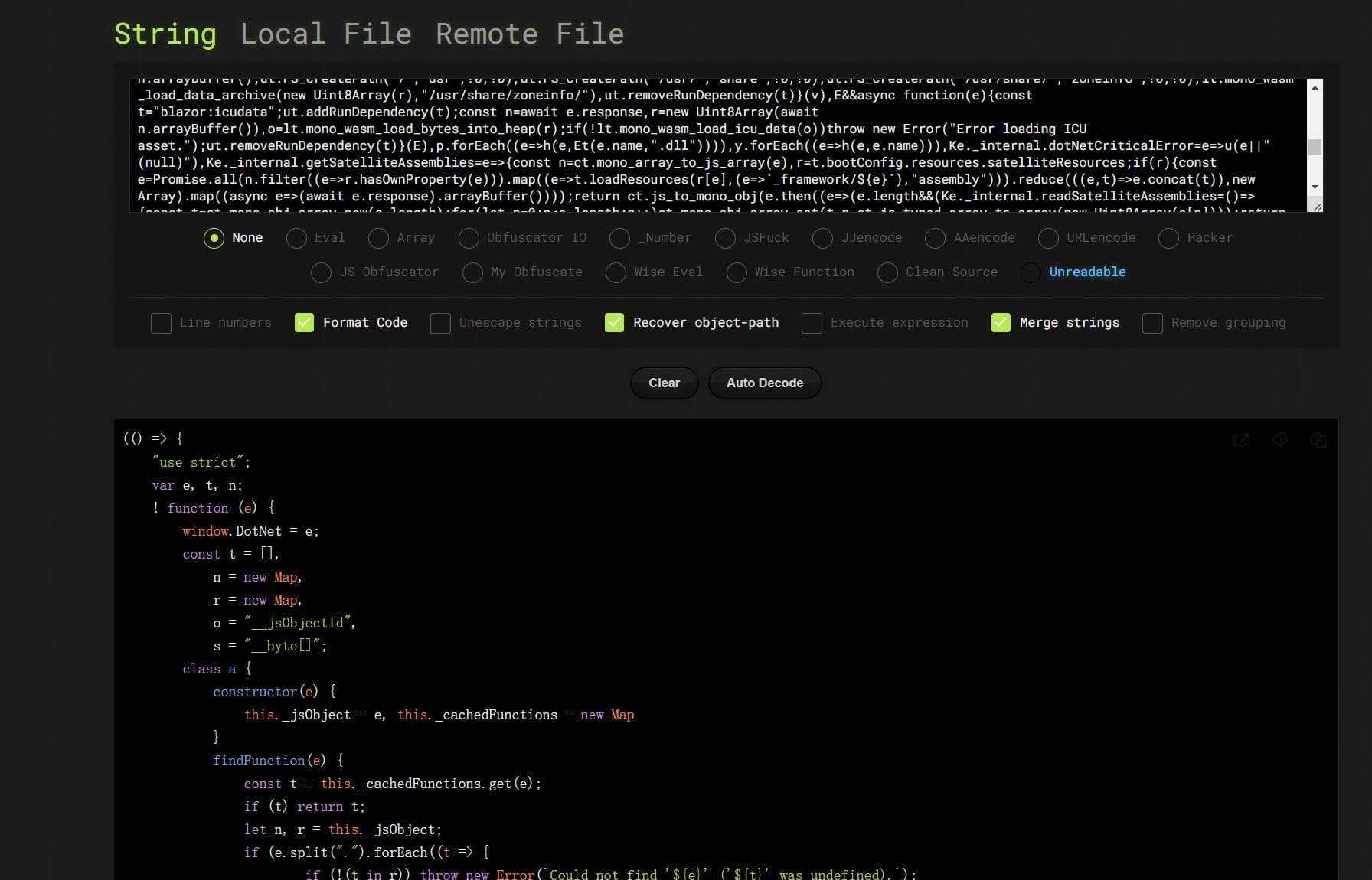Click the window.DotNet = e line
This screenshot has height=880, width=1372.
pos(250,531)
